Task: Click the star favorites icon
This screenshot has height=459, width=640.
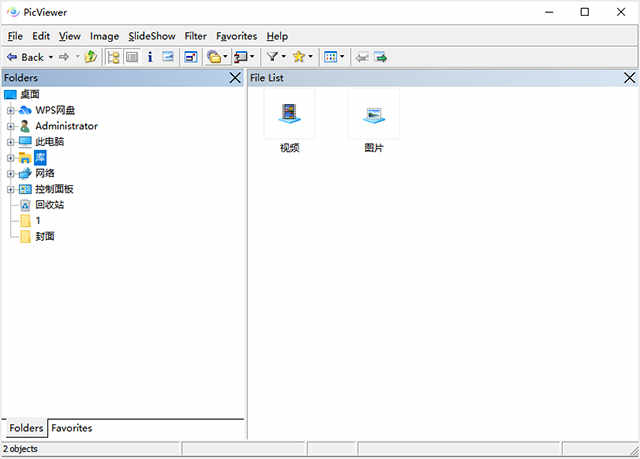Action: point(299,57)
